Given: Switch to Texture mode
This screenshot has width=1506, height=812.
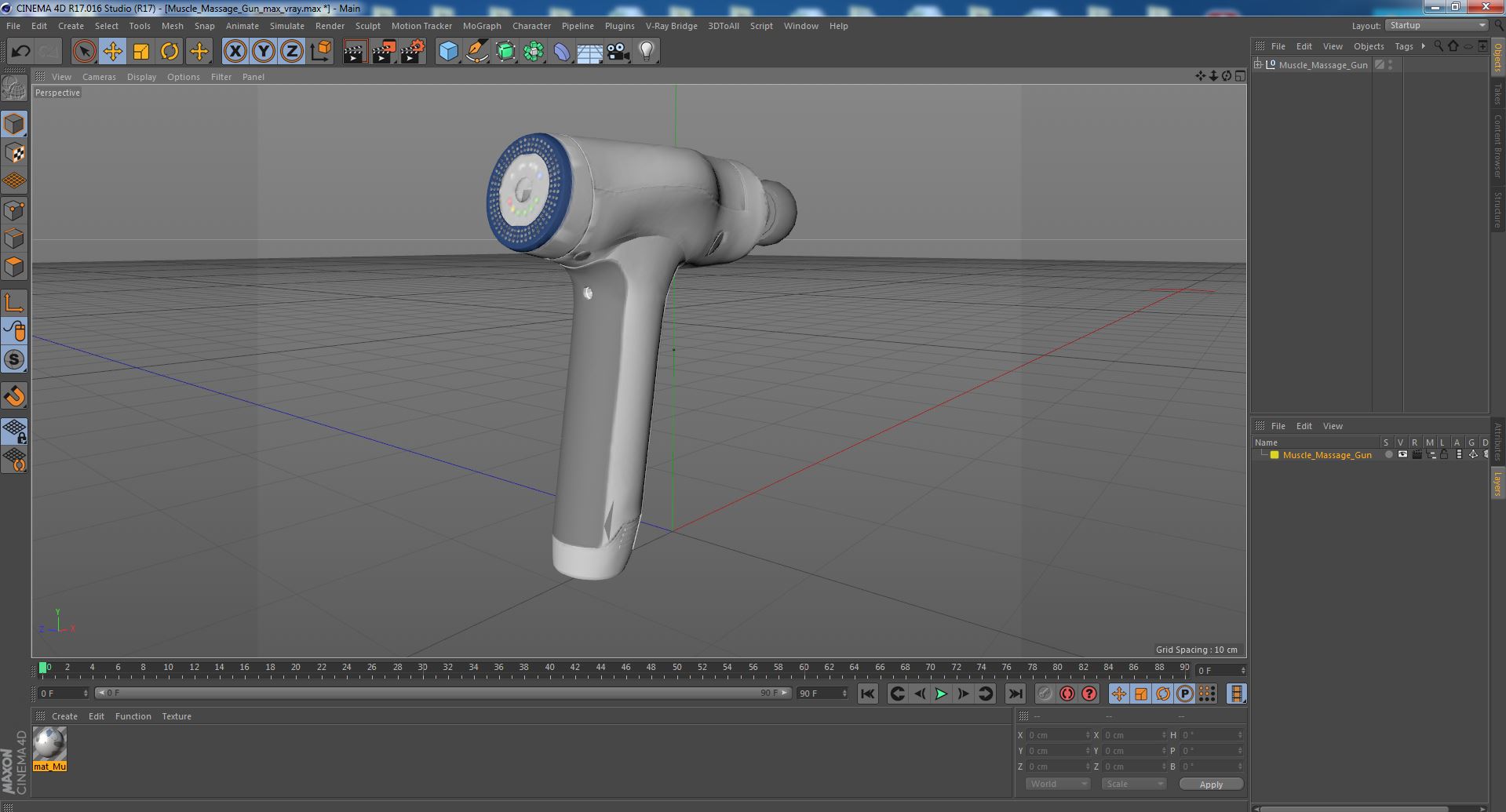Looking at the screenshot, I should (x=14, y=152).
